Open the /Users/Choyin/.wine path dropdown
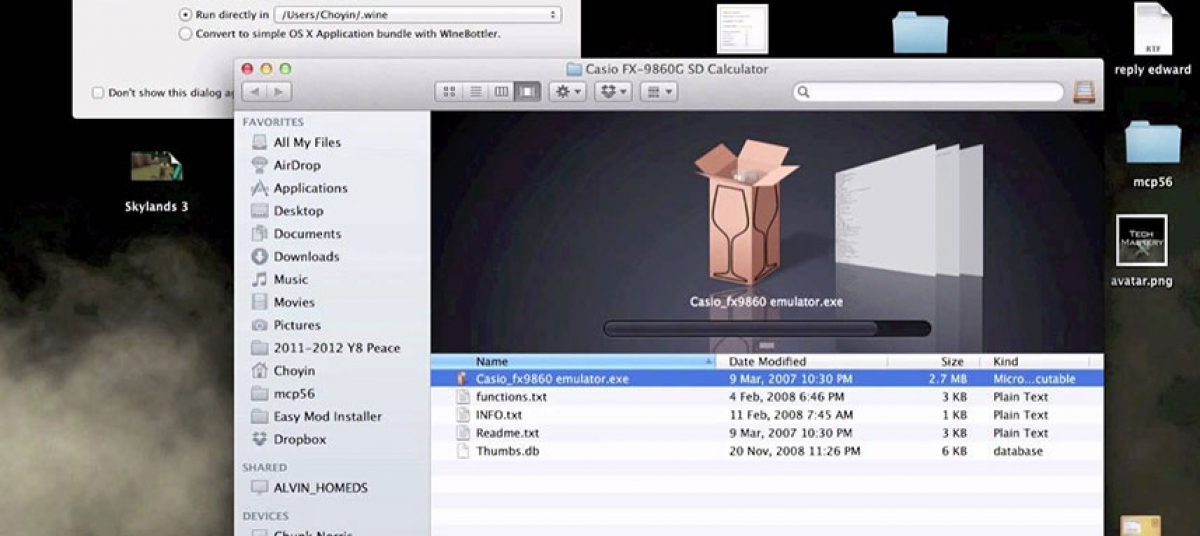The width and height of the screenshot is (1200, 536). click(419, 15)
